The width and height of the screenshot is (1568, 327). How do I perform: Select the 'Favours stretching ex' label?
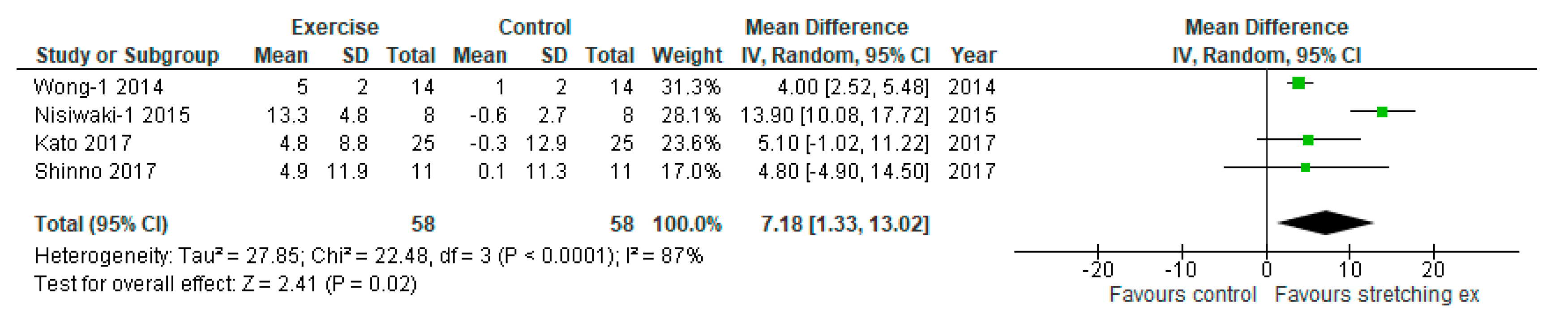[1376, 295]
